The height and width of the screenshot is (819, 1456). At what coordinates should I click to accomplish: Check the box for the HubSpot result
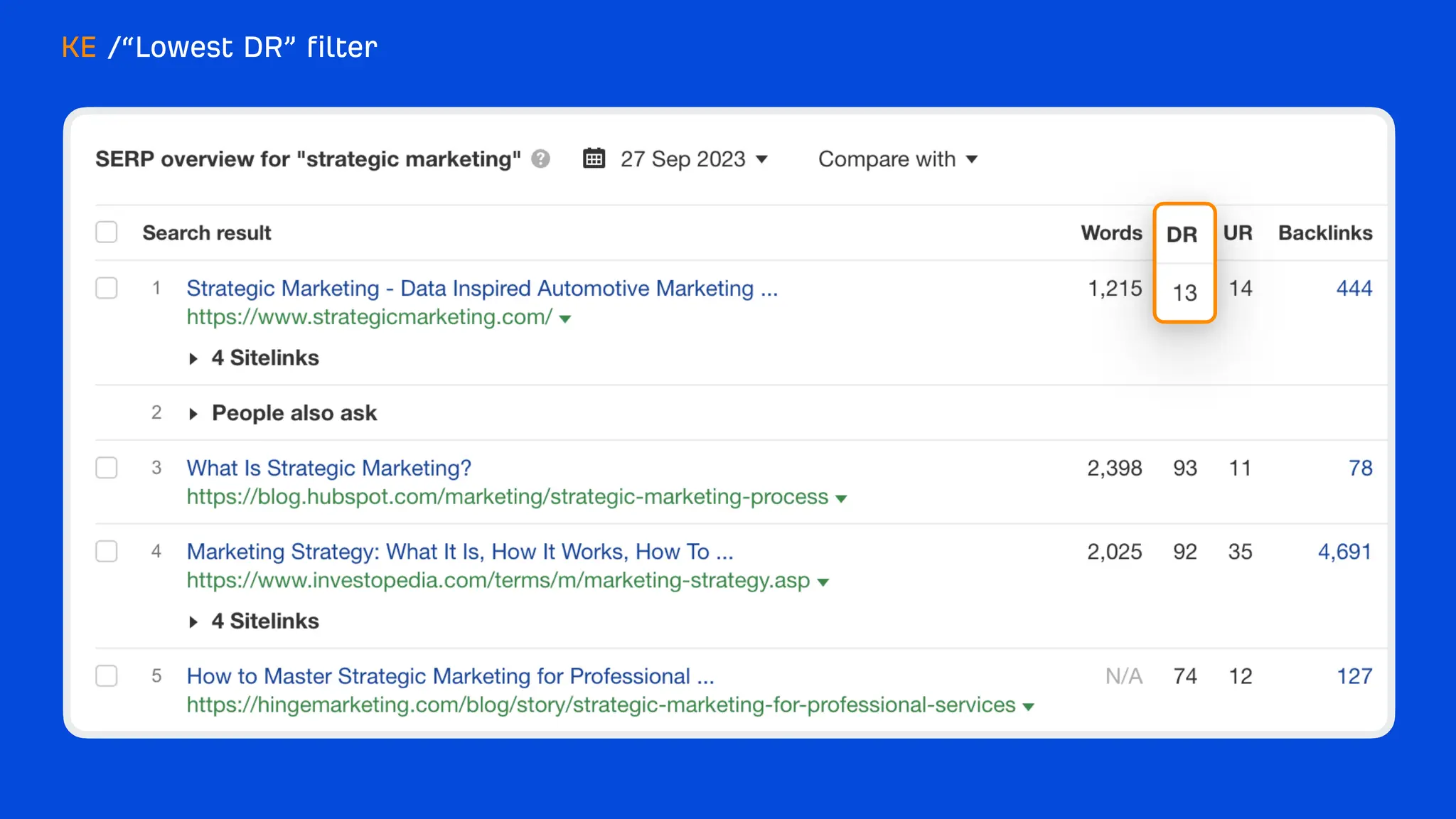pyautogui.click(x=107, y=468)
